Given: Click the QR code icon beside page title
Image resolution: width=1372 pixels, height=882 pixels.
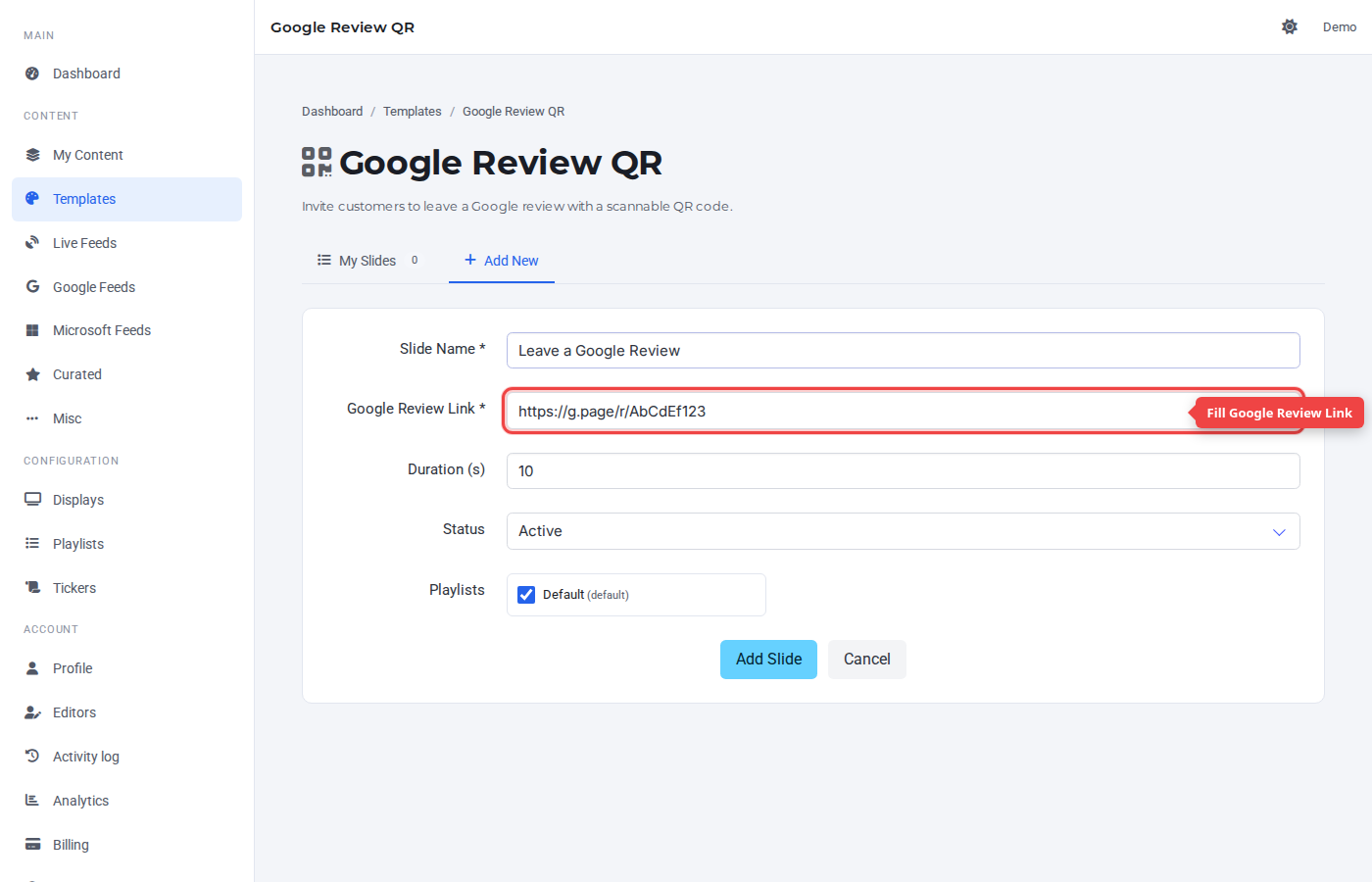Looking at the screenshot, I should (317, 162).
